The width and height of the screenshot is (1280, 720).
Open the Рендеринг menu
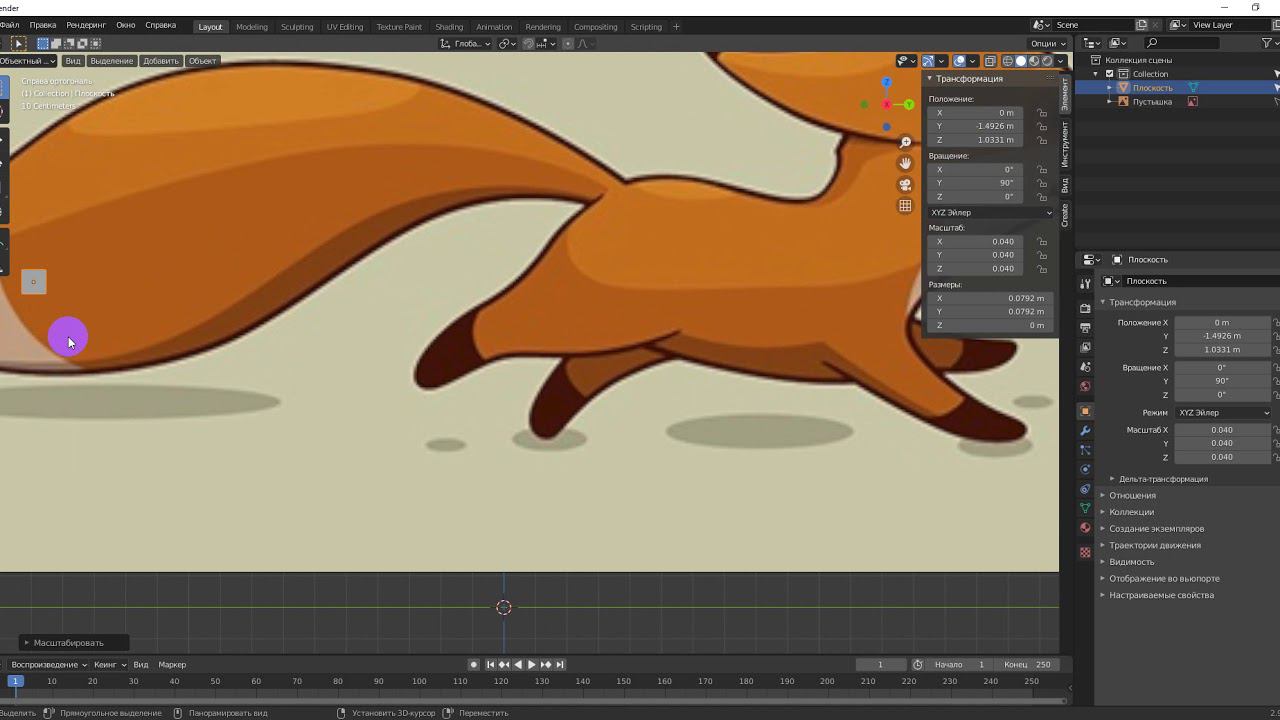point(86,25)
